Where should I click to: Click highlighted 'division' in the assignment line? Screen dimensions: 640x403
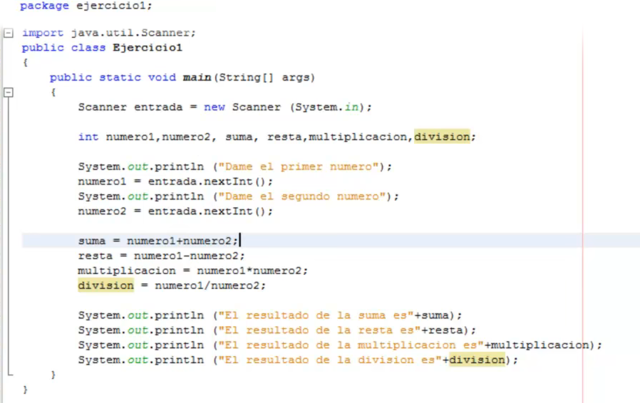(106, 285)
